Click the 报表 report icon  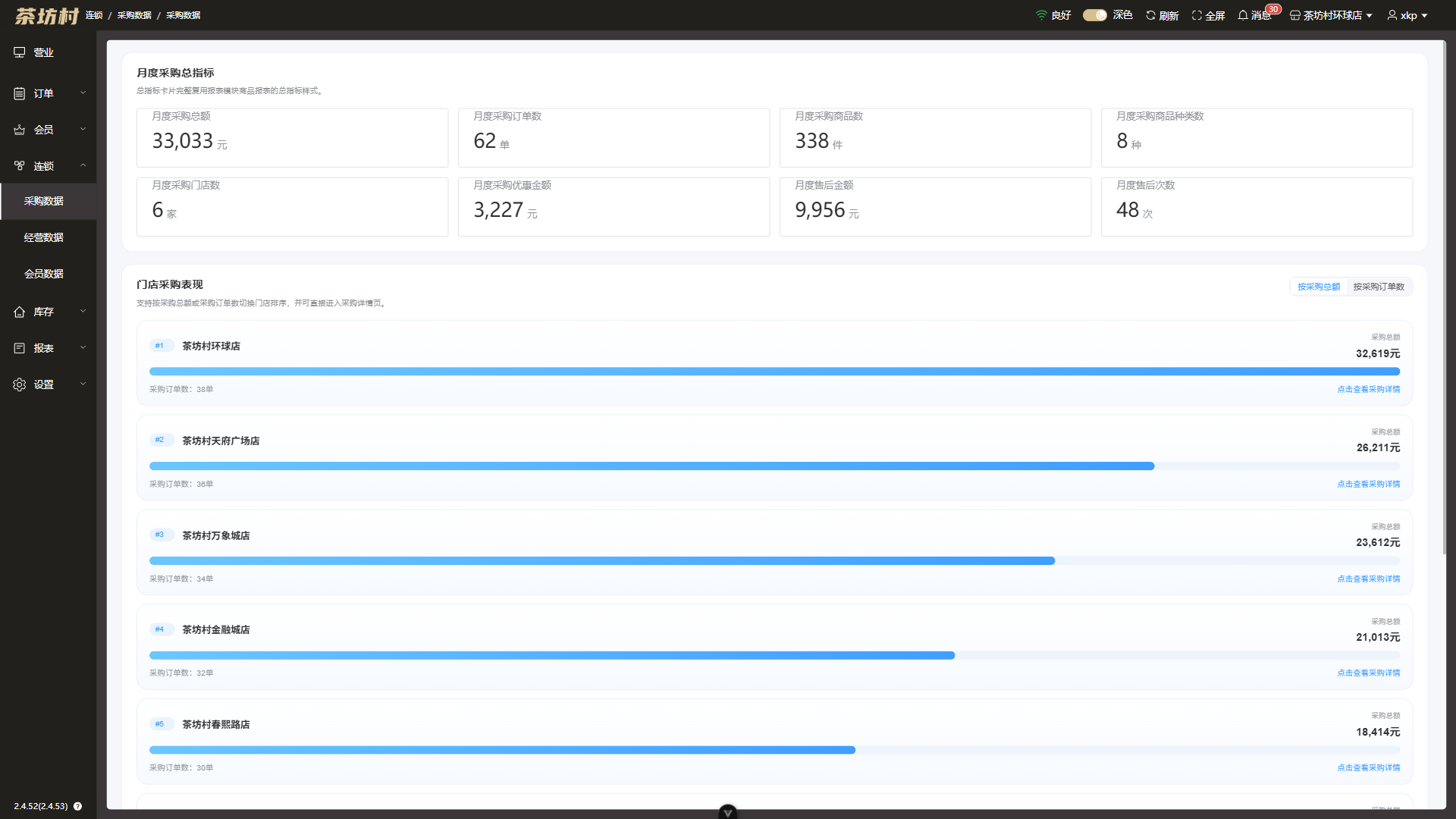click(x=20, y=348)
